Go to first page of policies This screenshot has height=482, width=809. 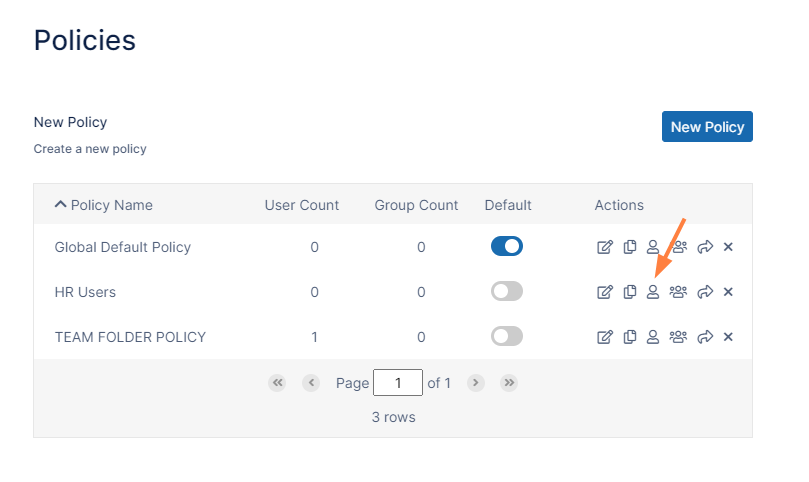[x=277, y=383]
